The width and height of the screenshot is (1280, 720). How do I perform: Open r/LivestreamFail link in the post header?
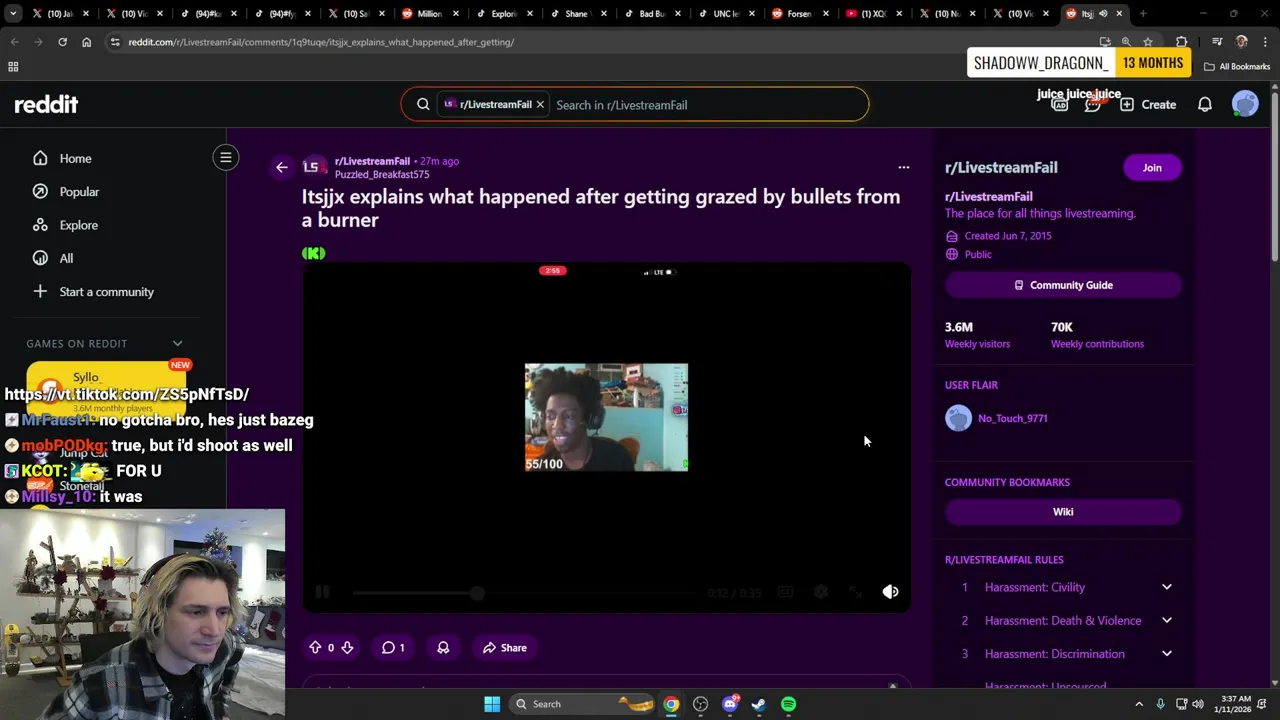[x=372, y=161]
